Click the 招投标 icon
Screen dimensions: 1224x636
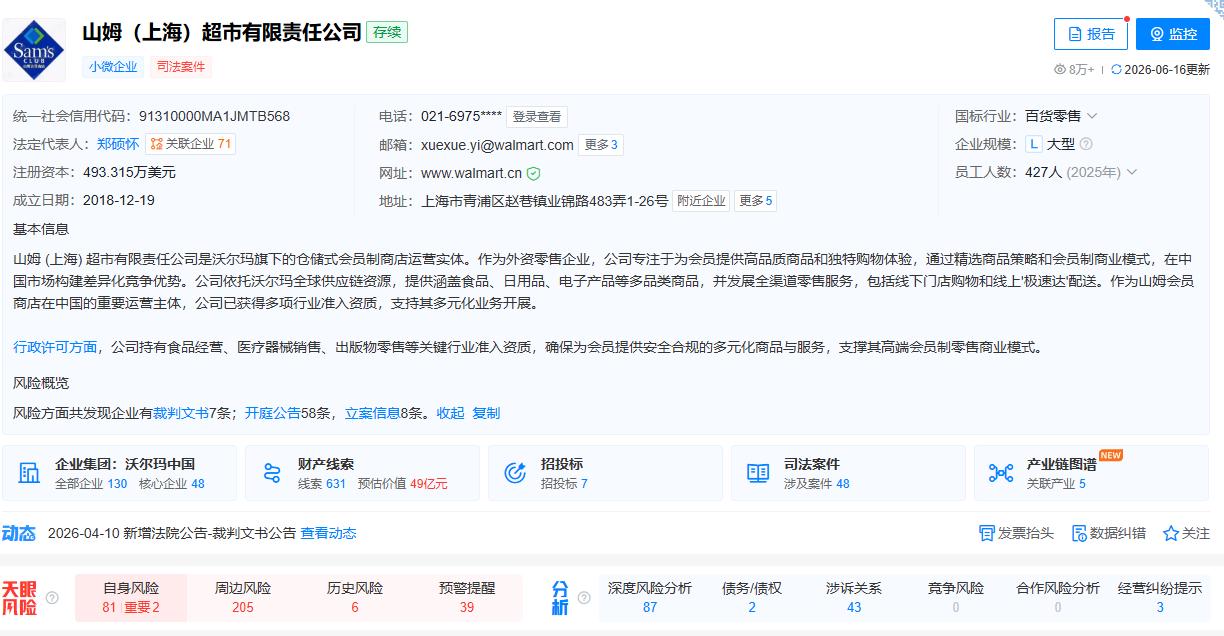coord(515,473)
